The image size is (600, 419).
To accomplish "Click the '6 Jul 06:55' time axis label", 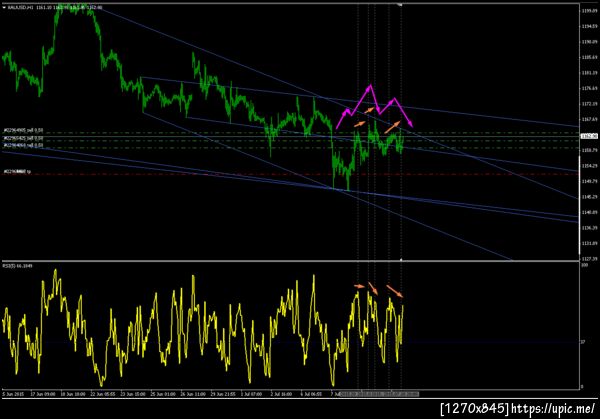I will [311, 394].
